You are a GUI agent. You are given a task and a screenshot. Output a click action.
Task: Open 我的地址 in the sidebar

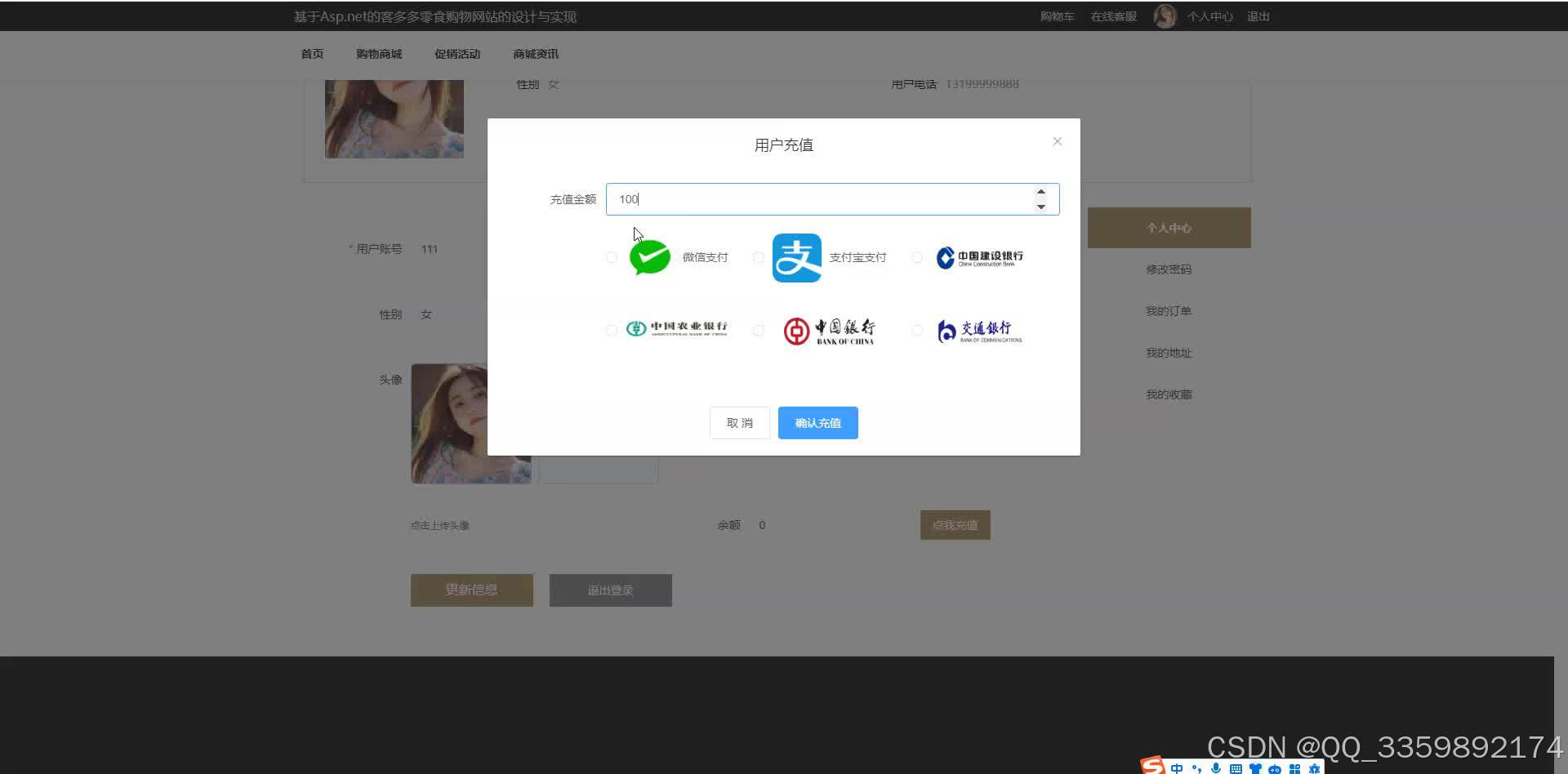(x=1169, y=353)
